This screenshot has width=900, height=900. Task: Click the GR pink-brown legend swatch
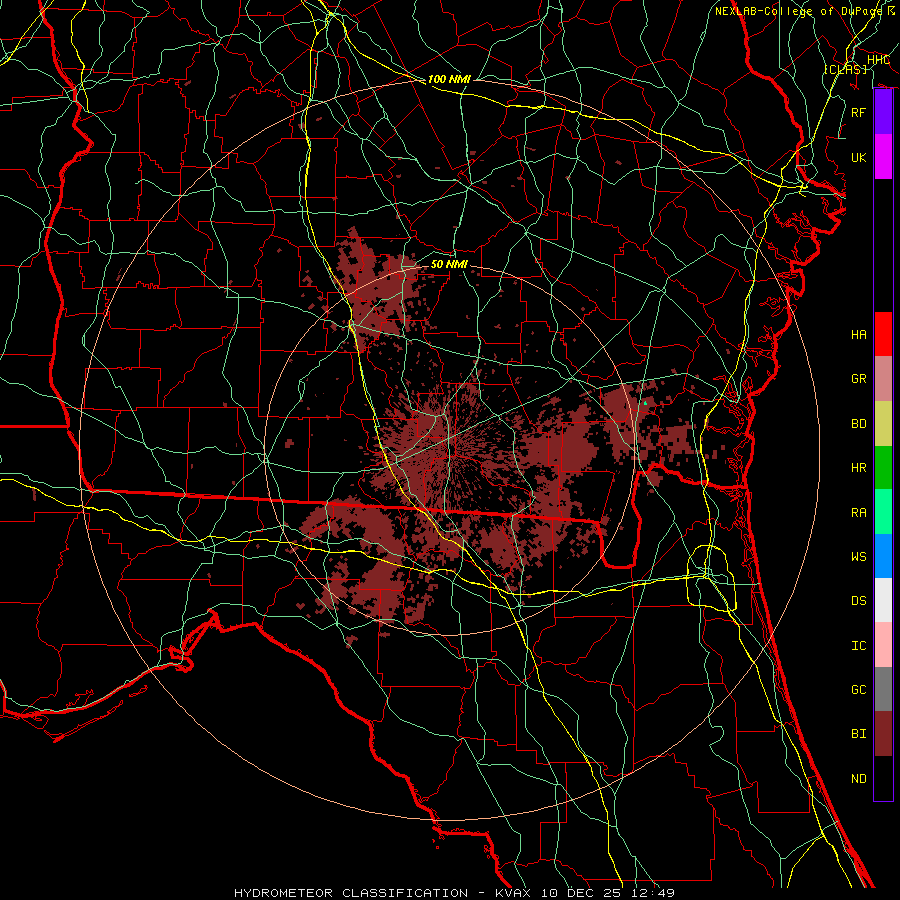tap(883, 379)
